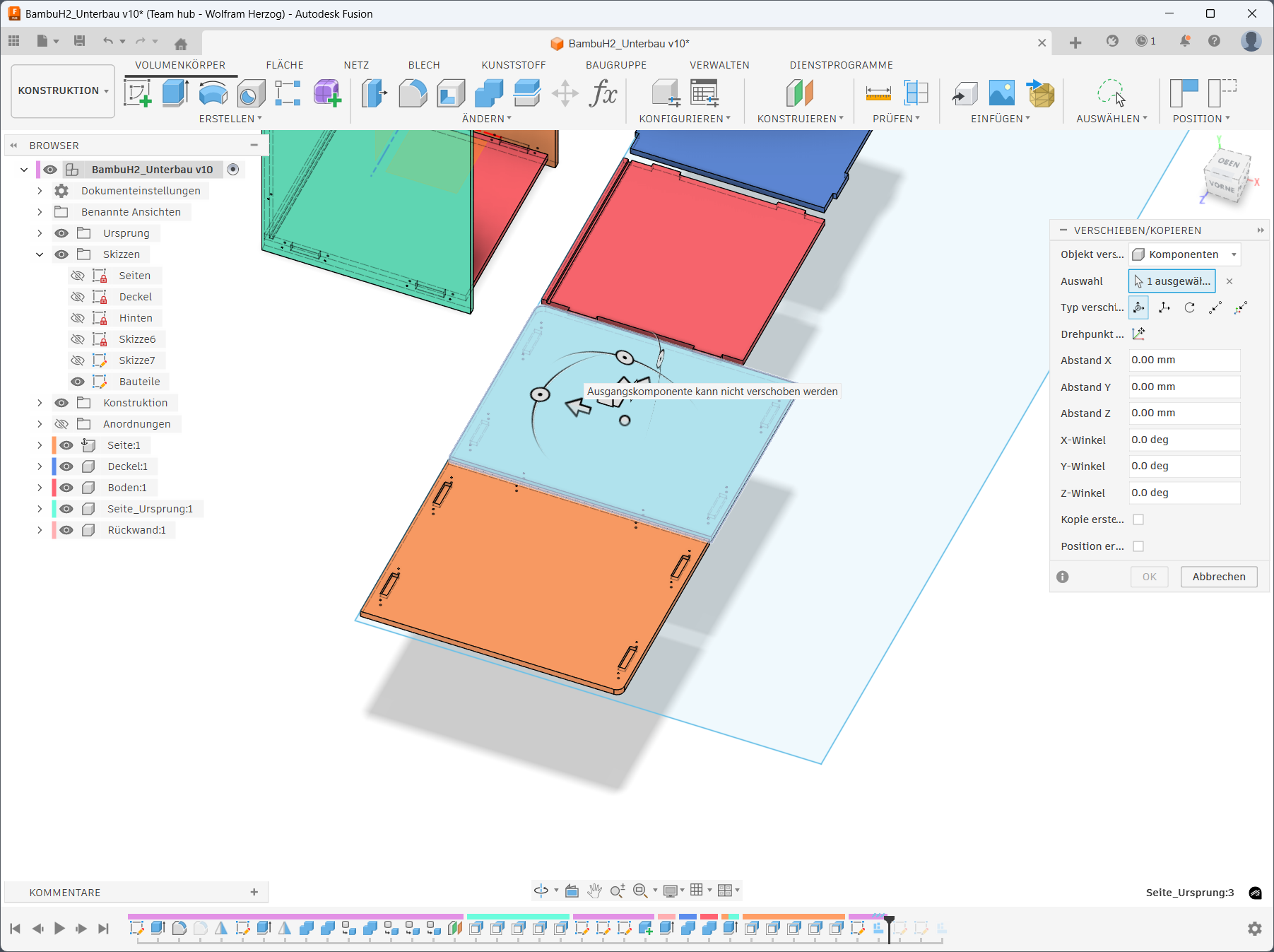Screen dimensions: 1274x952
Task: Click the Abstand X input field
Action: click(1184, 360)
